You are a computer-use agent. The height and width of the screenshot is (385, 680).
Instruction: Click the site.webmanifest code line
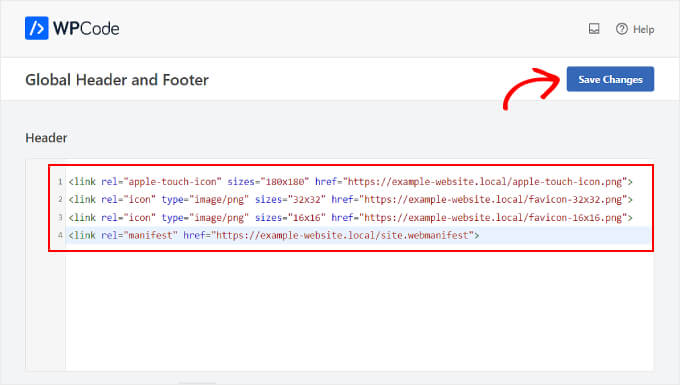(x=274, y=235)
